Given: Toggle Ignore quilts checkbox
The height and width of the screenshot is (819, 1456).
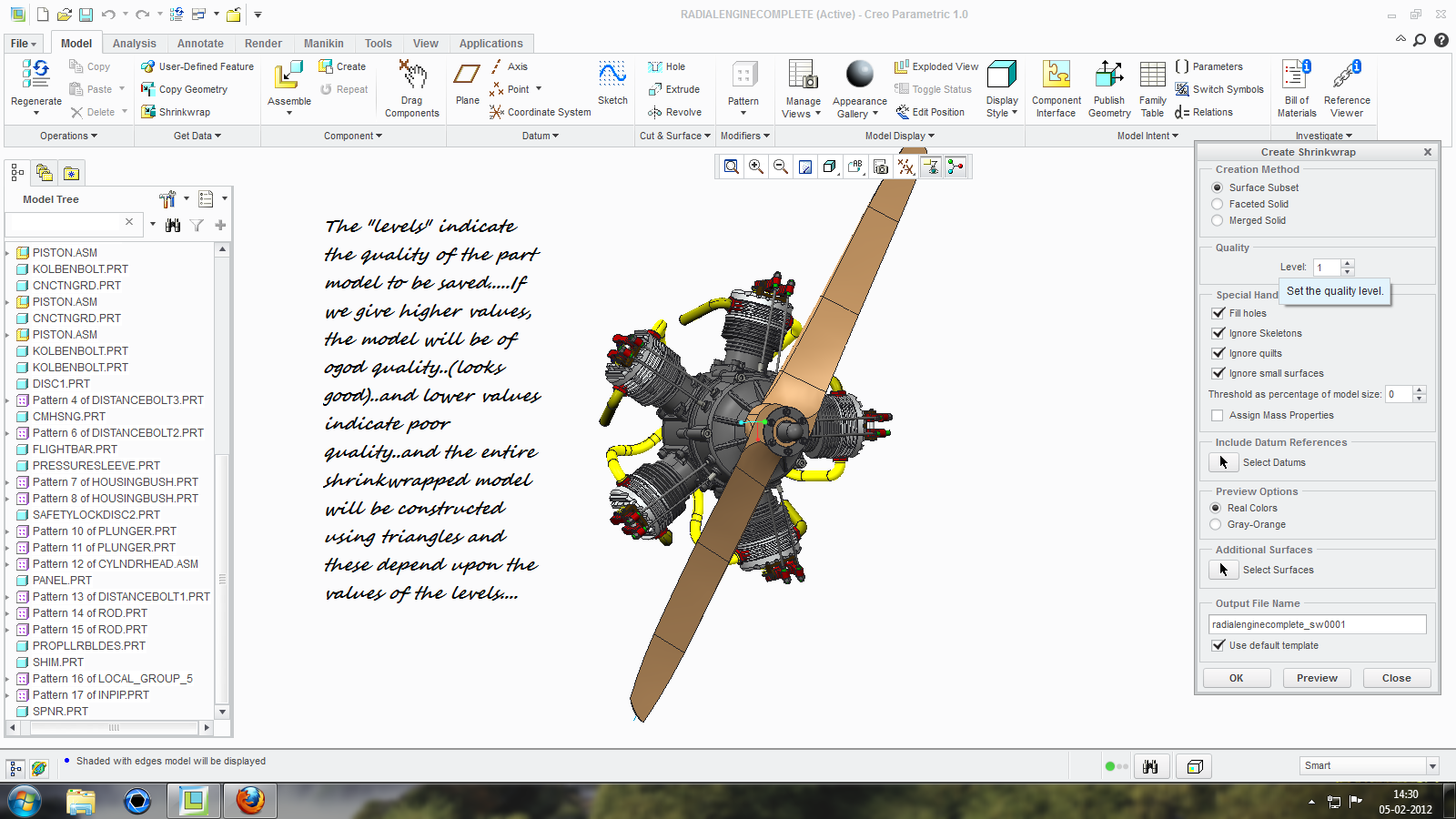Looking at the screenshot, I should click(1218, 353).
